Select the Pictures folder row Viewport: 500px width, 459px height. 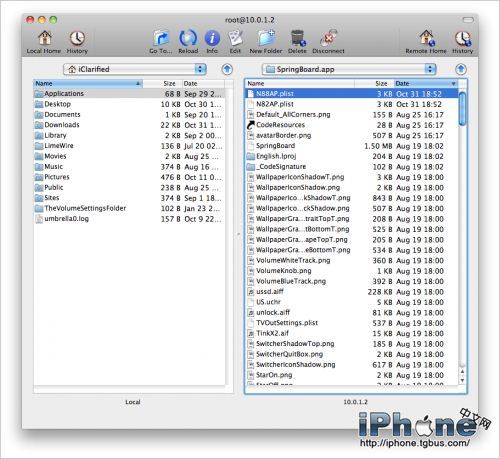point(129,177)
